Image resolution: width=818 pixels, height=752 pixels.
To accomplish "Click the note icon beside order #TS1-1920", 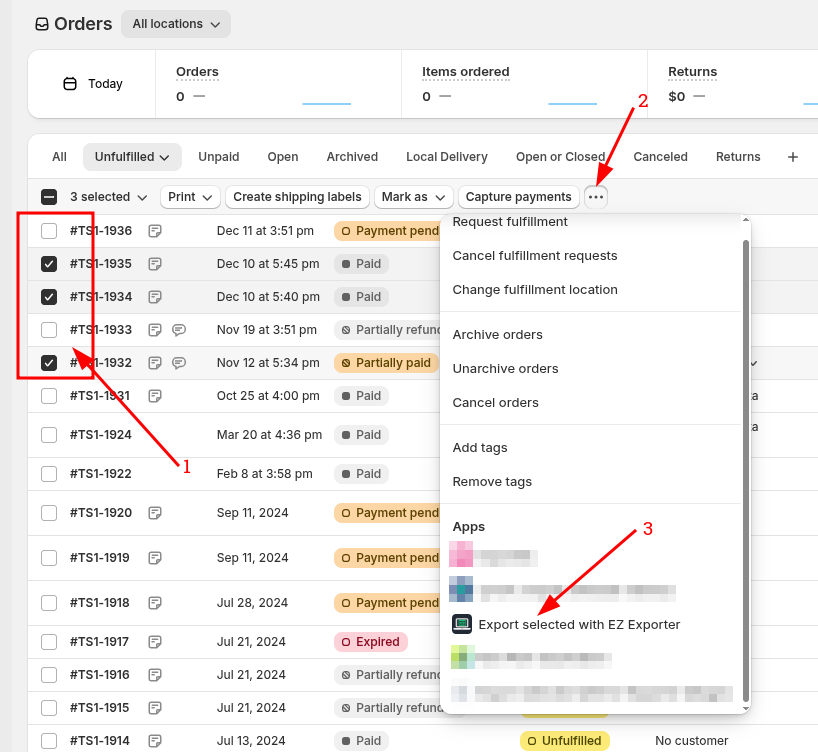I will pos(155,513).
